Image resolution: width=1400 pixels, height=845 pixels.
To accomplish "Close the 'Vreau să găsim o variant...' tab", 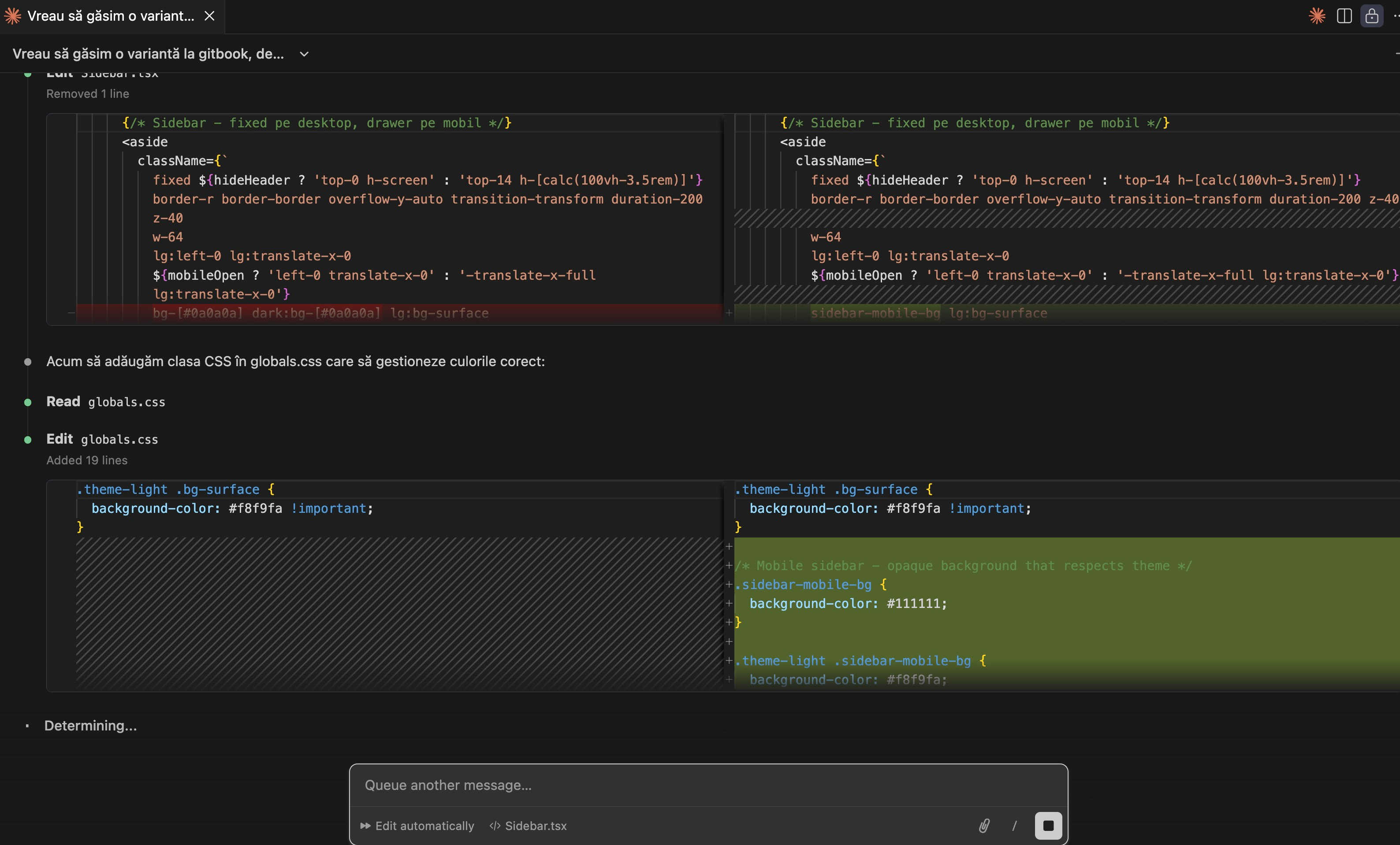I will click(x=210, y=16).
